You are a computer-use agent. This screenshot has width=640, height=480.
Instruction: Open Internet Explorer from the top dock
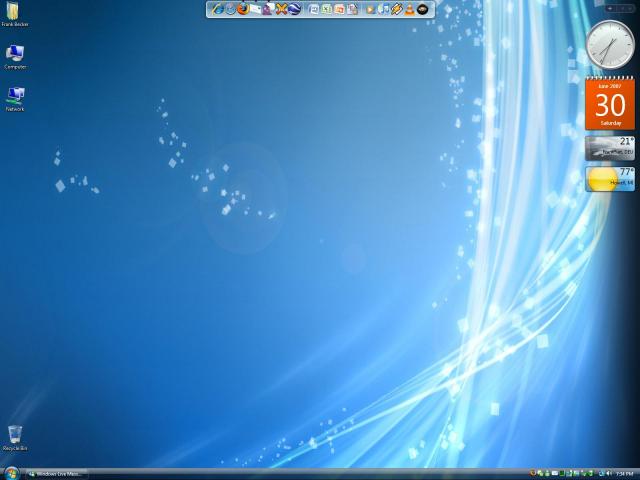pos(218,9)
